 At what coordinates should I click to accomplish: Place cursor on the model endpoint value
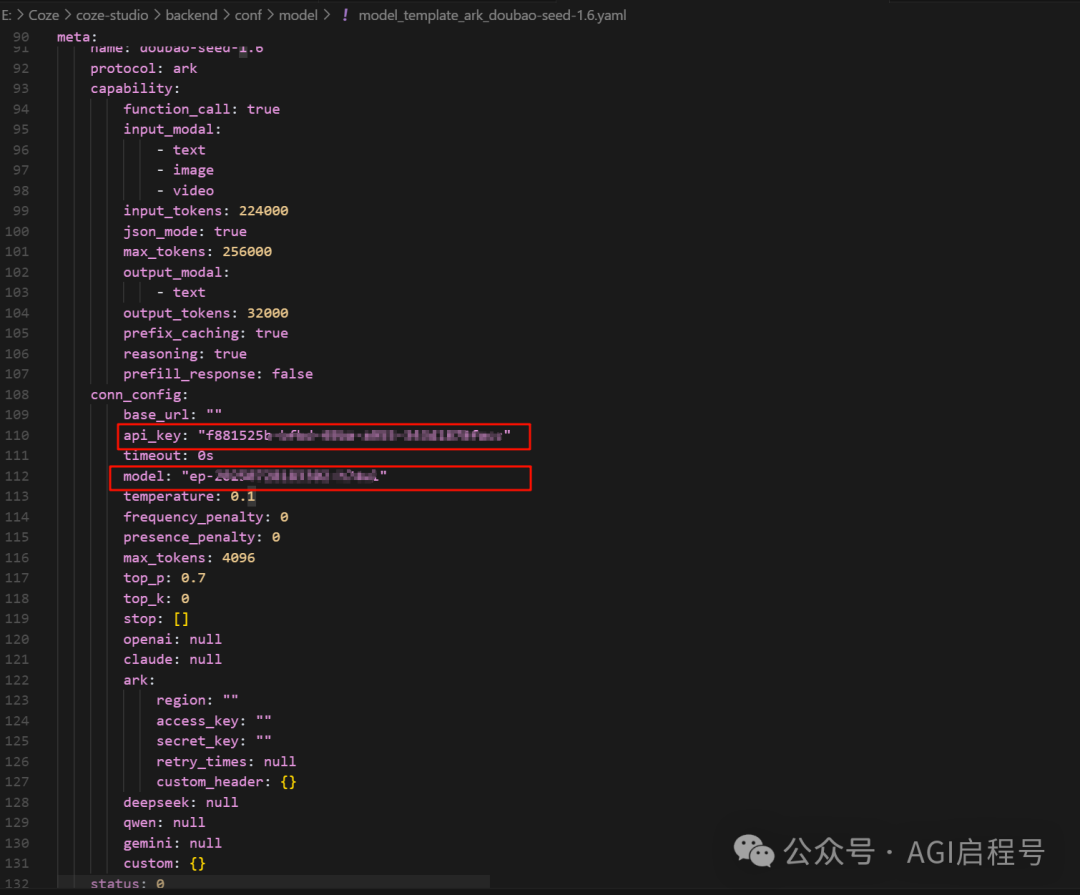coord(284,476)
